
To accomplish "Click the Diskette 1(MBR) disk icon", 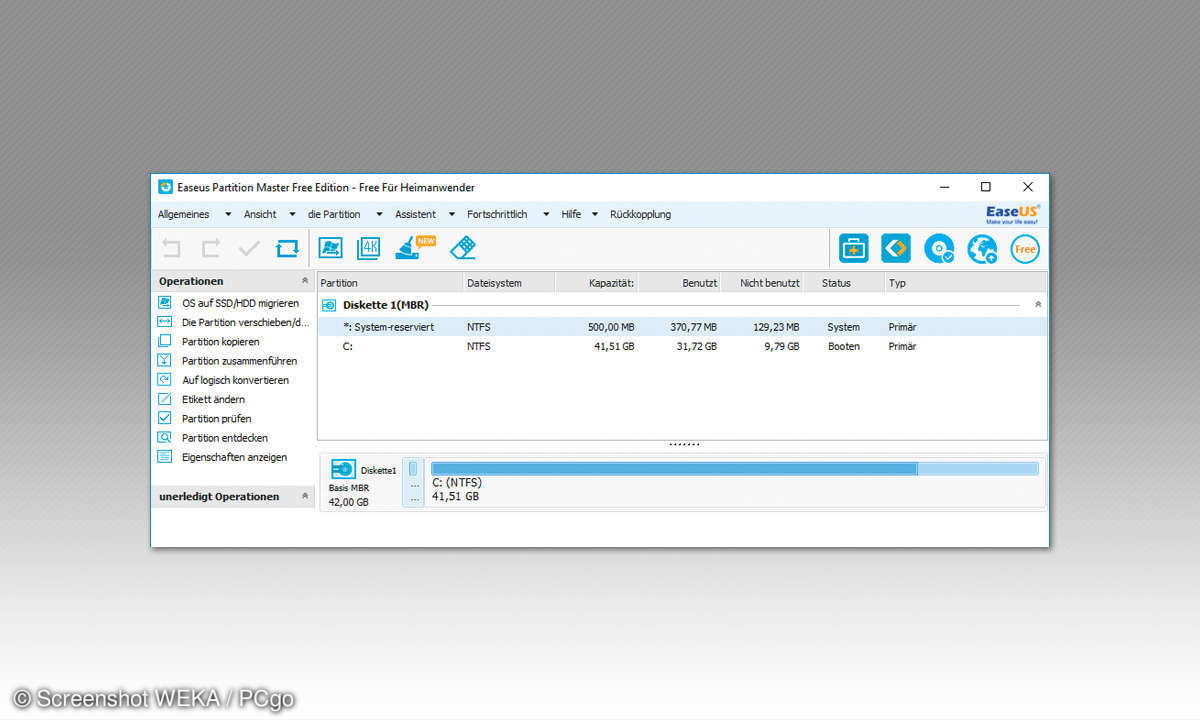I will tap(329, 305).
